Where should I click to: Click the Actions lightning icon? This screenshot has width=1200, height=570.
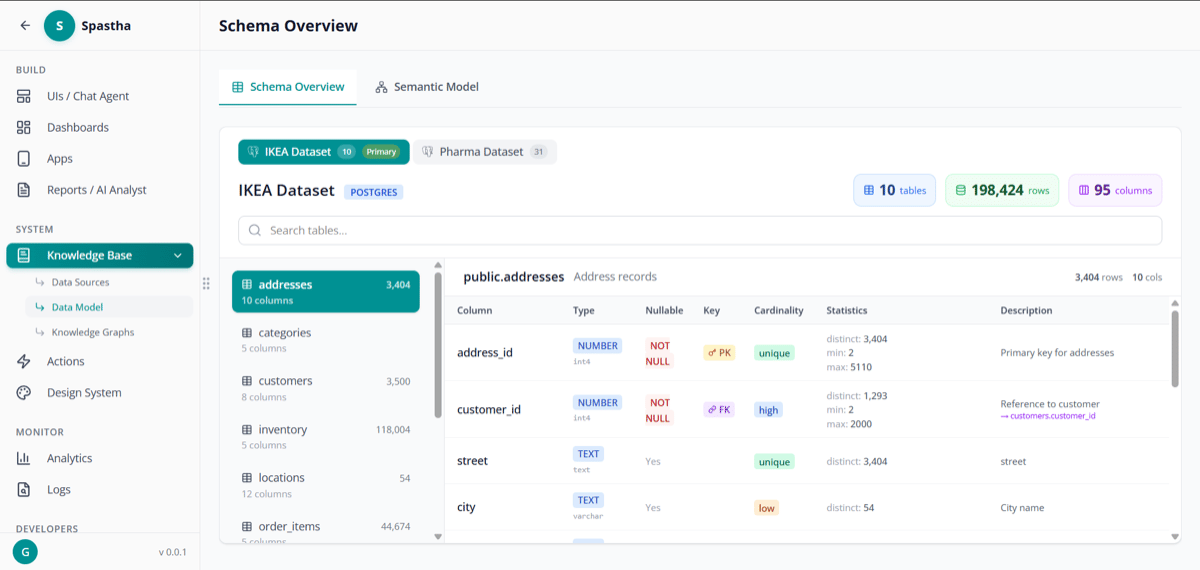[x=24, y=361]
